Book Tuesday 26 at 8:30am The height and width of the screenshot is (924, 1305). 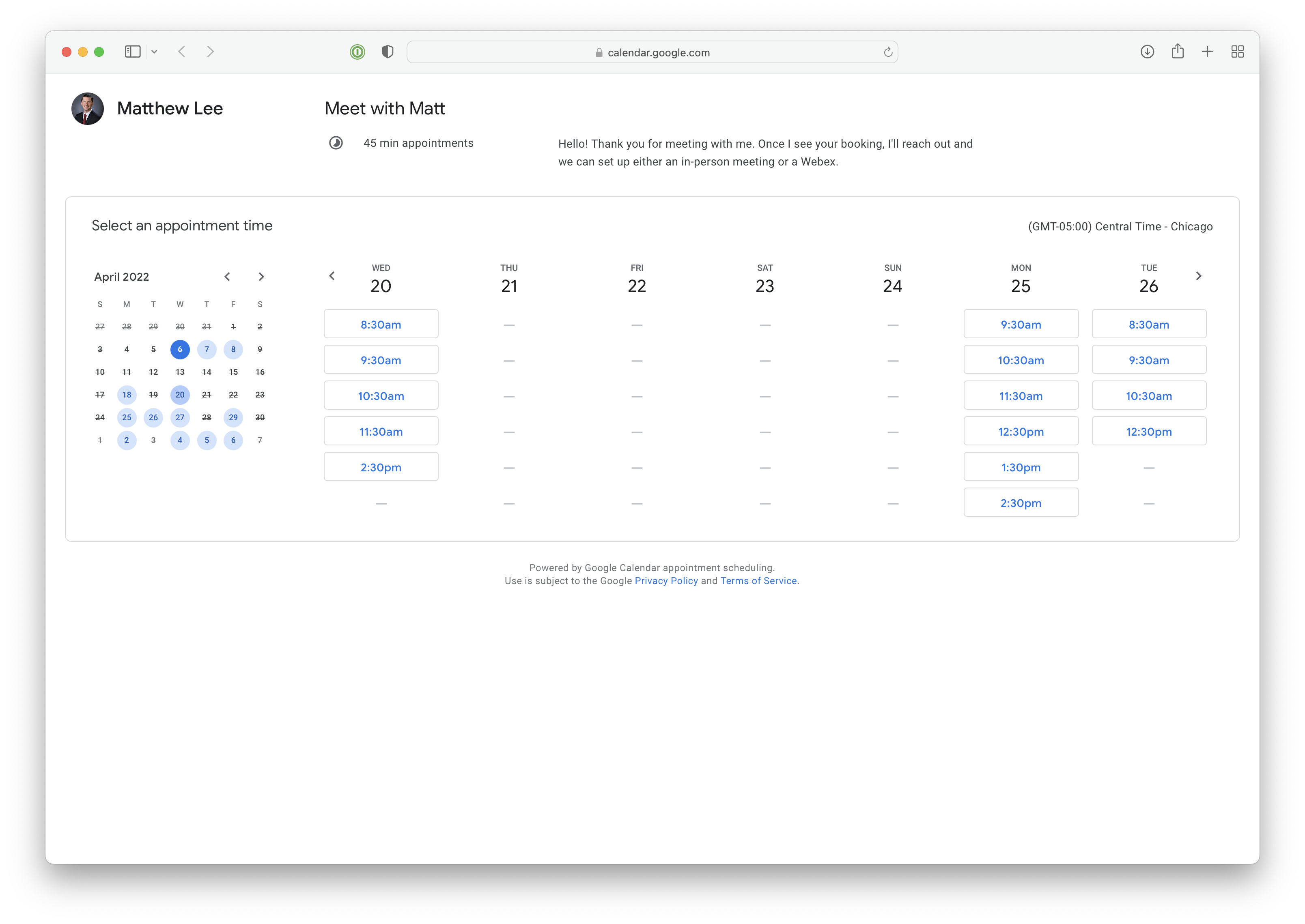point(1149,324)
